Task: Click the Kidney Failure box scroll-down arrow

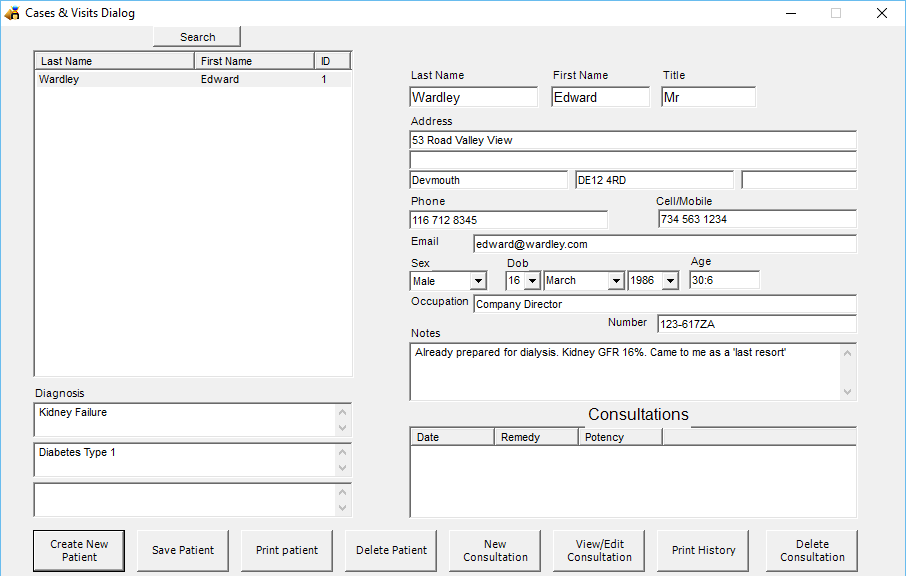Action: [x=343, y=428]
